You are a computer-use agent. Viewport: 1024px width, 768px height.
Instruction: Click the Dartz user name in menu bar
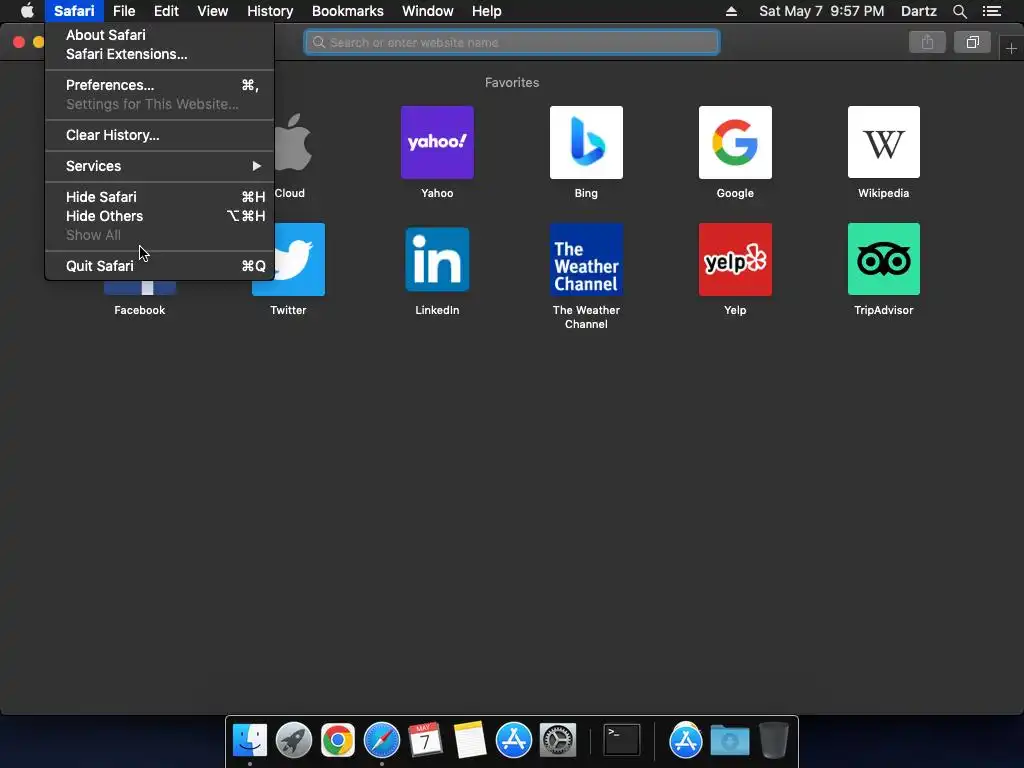tap(918, 11)
